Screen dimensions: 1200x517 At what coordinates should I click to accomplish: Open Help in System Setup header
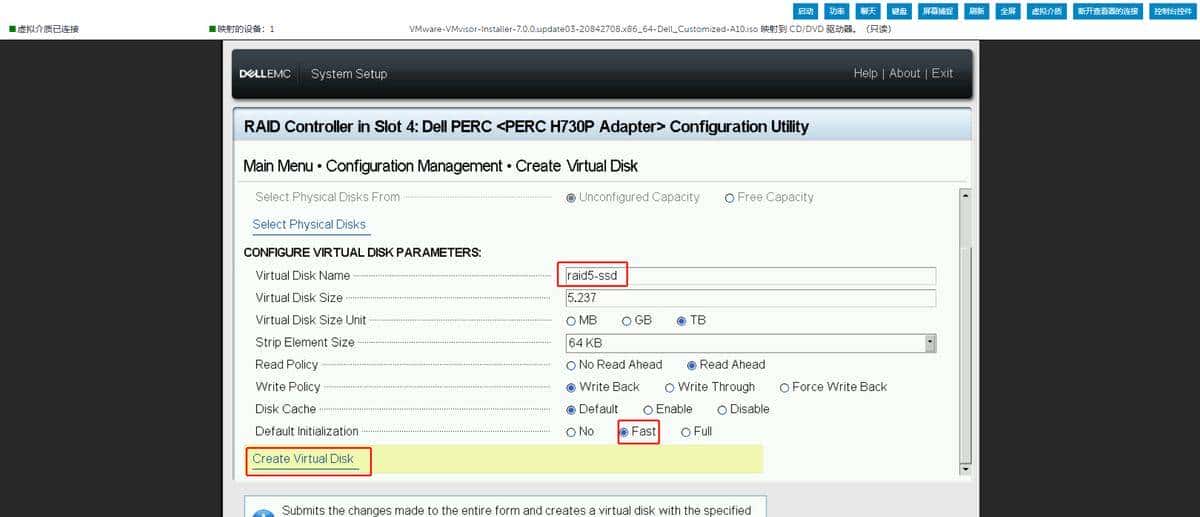(x=865, y=73)
